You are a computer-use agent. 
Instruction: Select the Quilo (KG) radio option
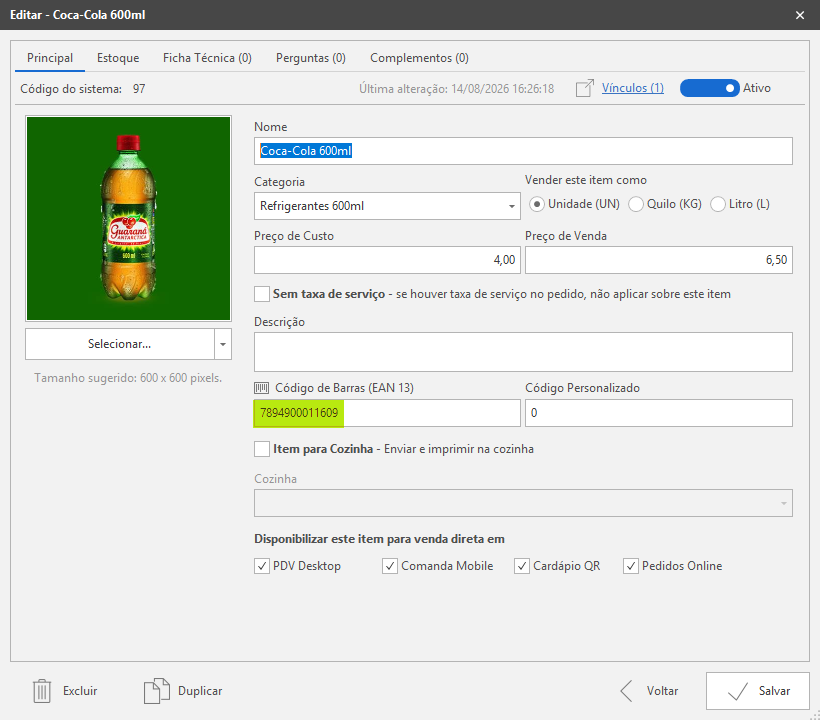(636, 204)
